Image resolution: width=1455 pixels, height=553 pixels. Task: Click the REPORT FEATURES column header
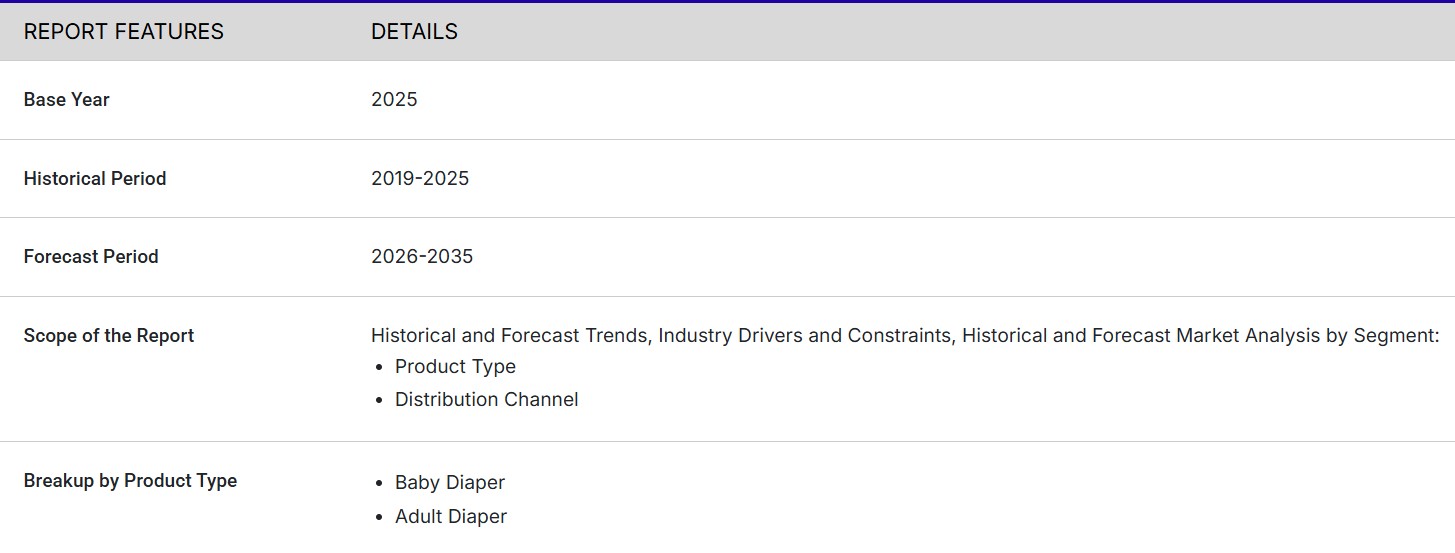tap(123, 32)
